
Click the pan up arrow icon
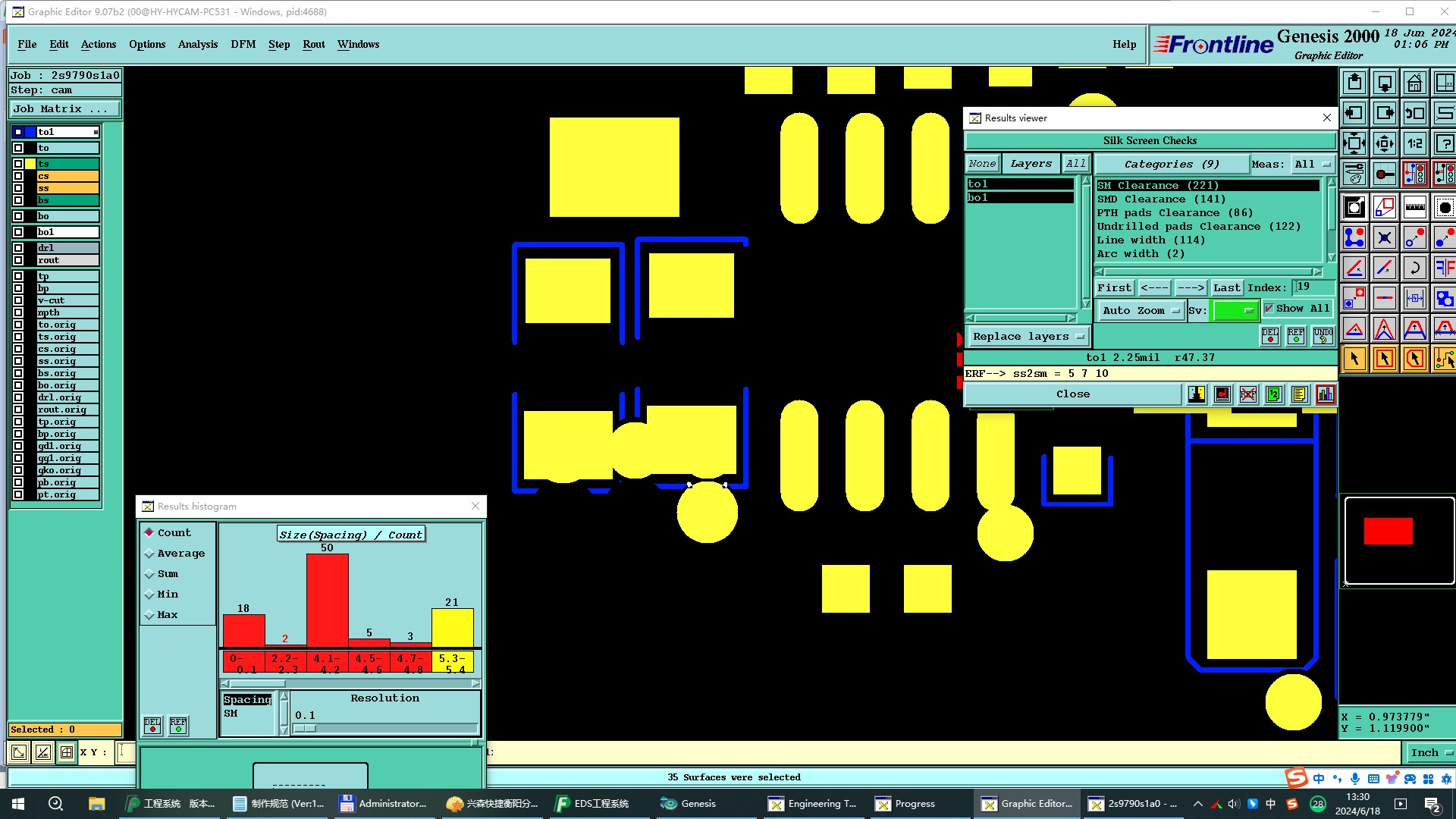pos(1354,83)
